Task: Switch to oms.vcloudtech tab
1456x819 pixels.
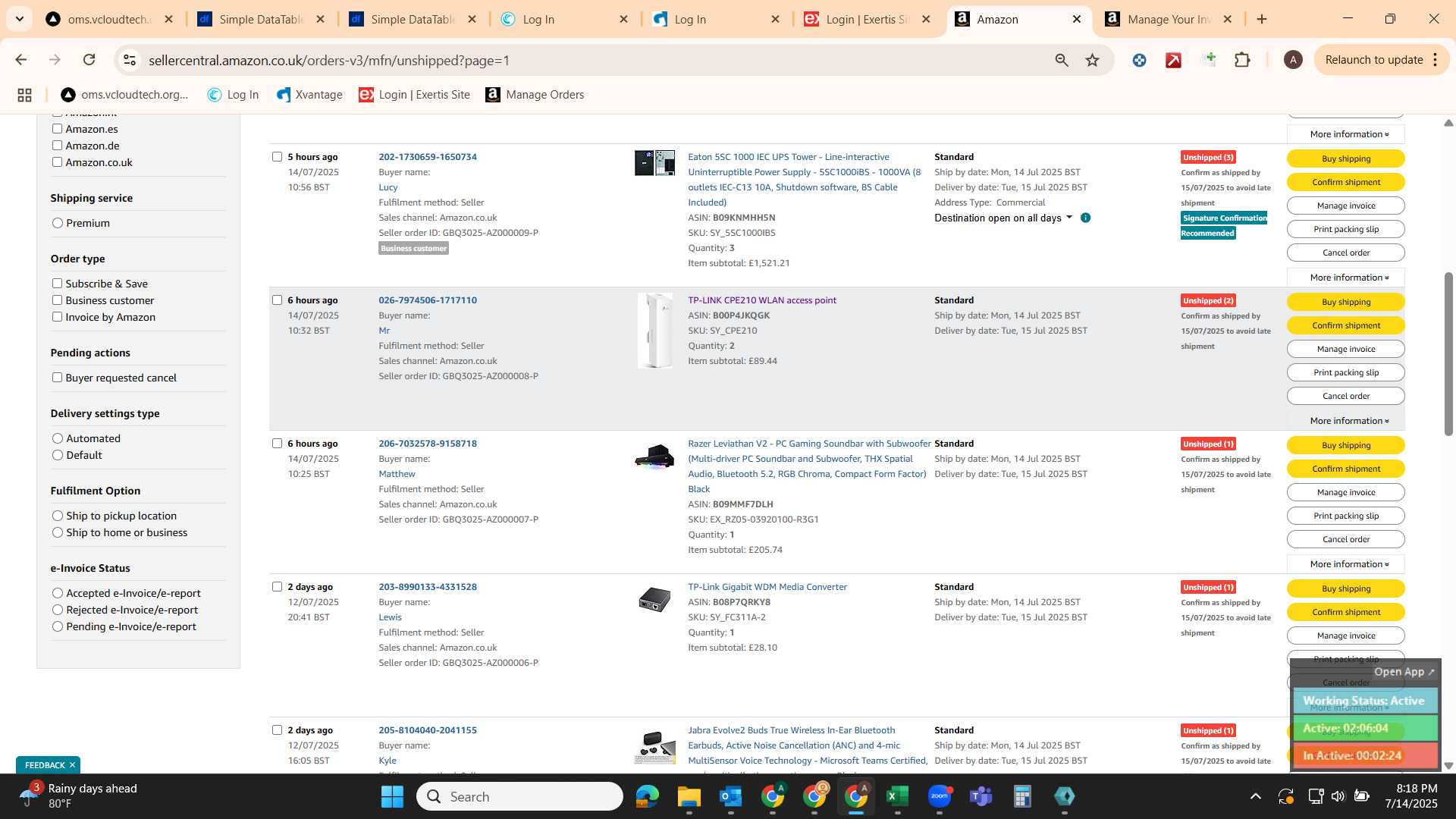Action: [108, 19]
